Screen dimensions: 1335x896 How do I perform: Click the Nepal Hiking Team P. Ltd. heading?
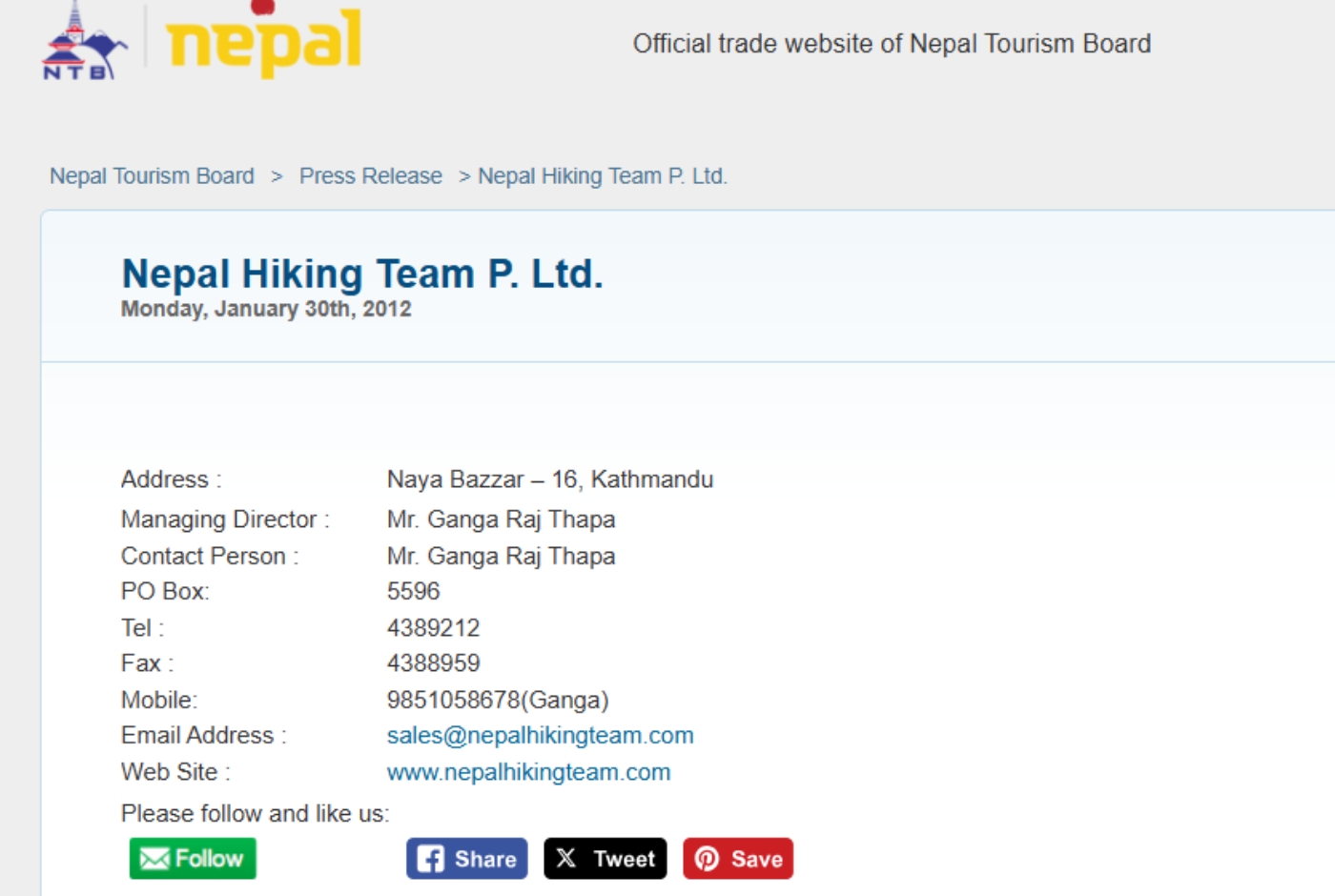(362, 275)
